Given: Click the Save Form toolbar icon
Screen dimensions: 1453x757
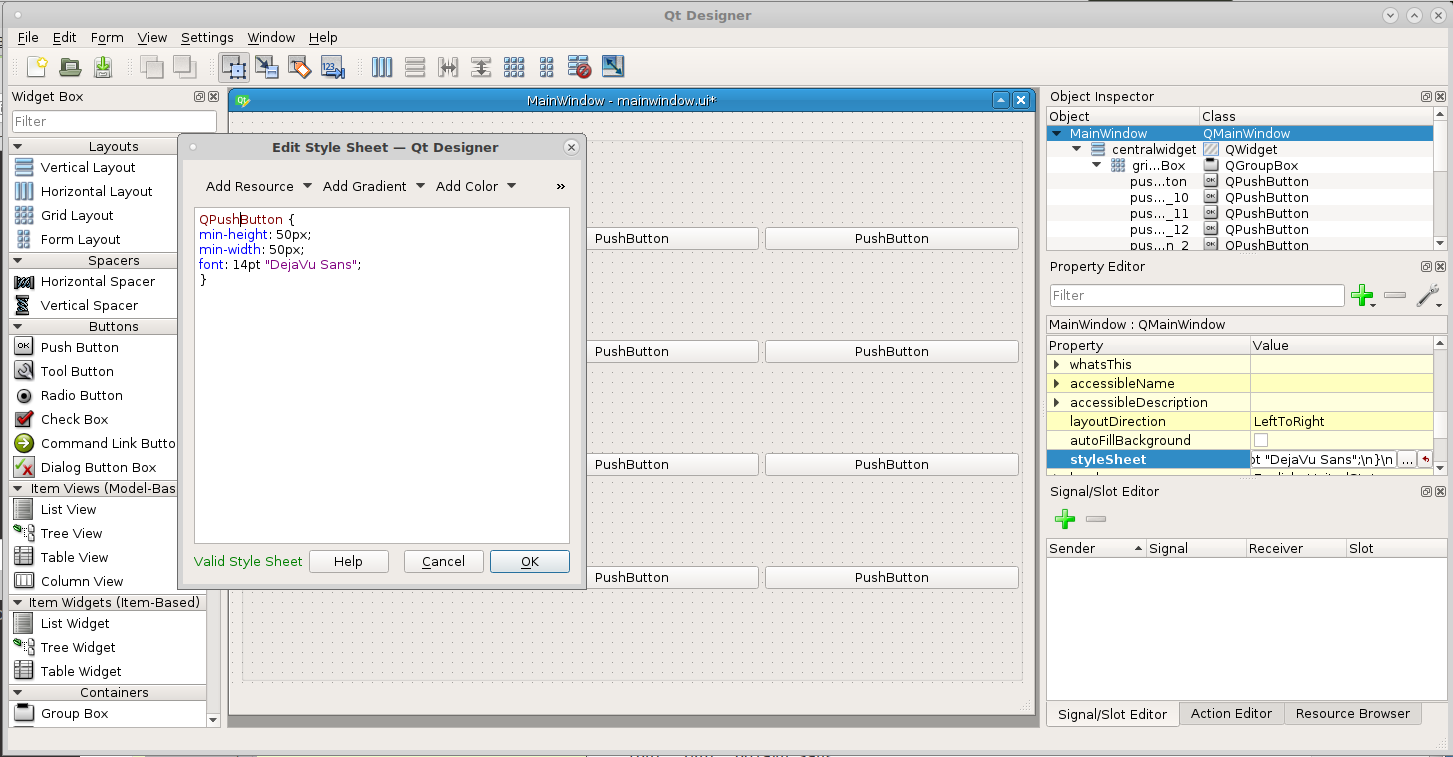Looking at the screenshot, I should (102, 67).
